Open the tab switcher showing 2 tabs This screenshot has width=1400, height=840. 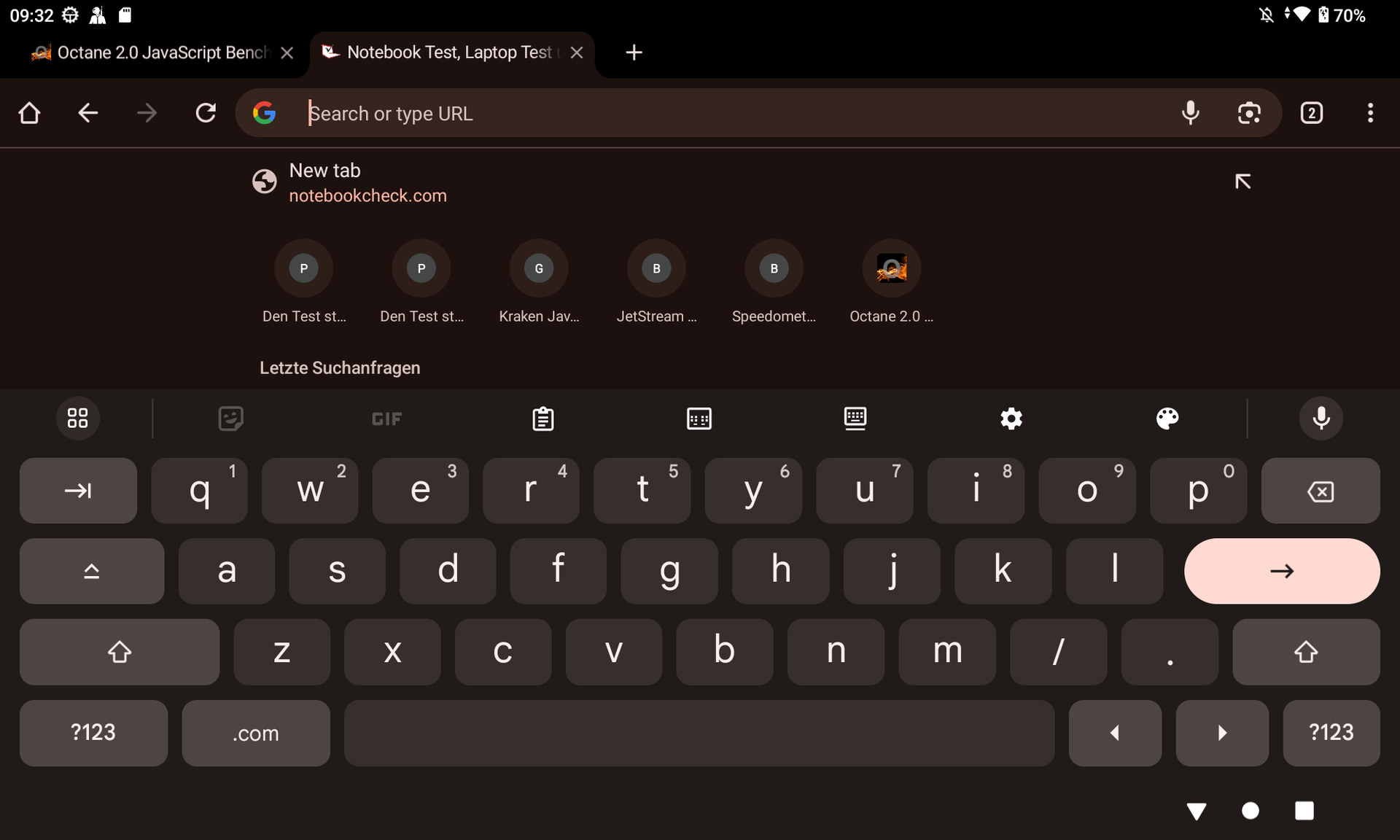[x=1311, y=113]
